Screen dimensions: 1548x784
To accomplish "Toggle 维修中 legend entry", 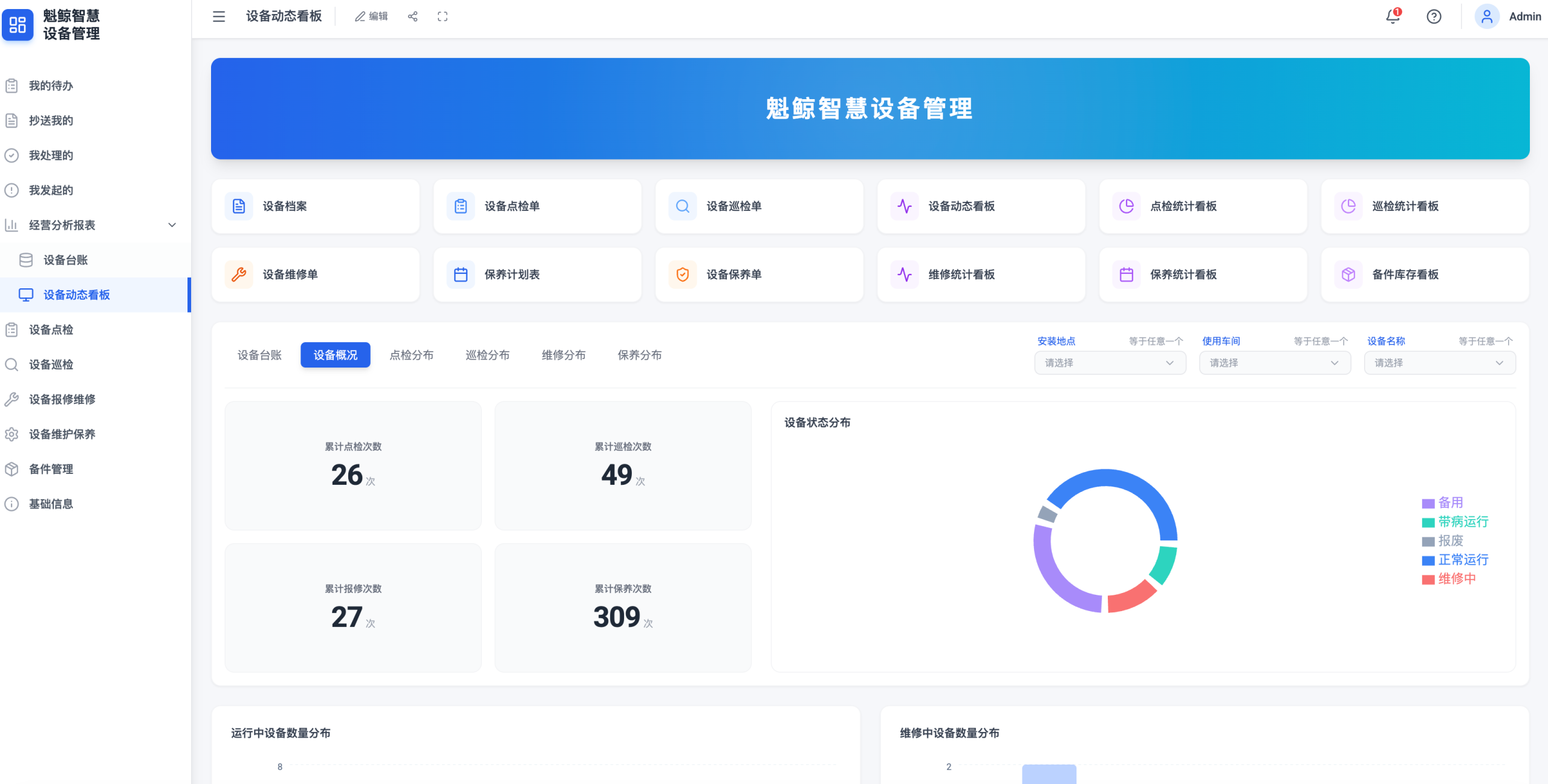I will [x=1449, y=578].
